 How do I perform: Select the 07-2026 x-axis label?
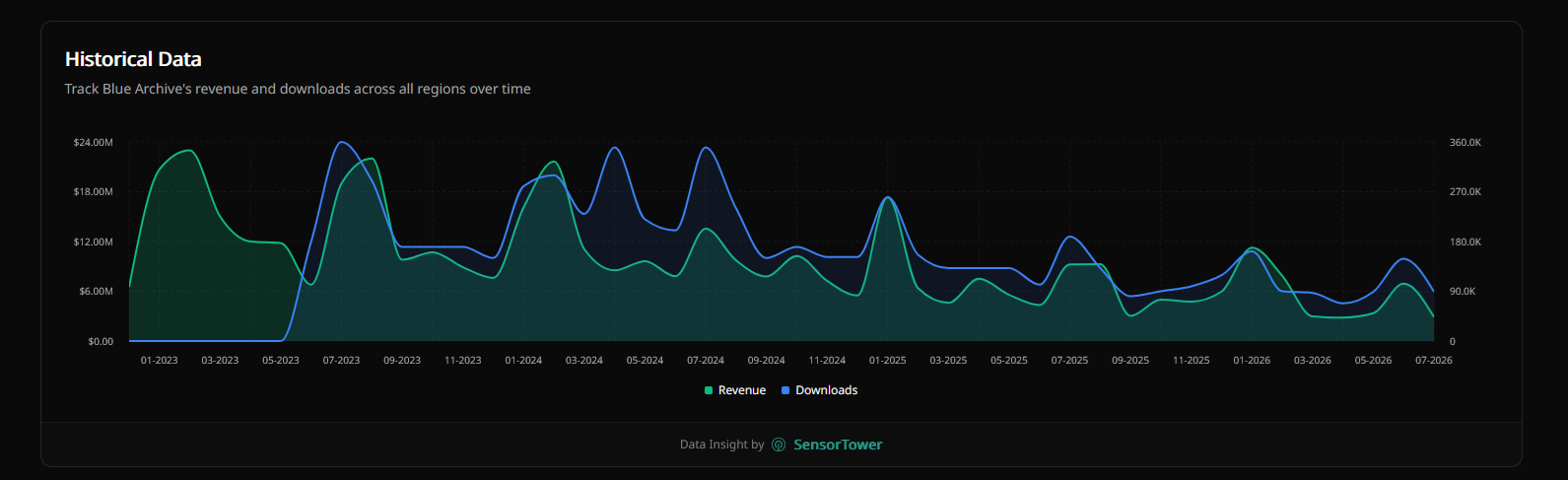click(x=1434, y=361)
